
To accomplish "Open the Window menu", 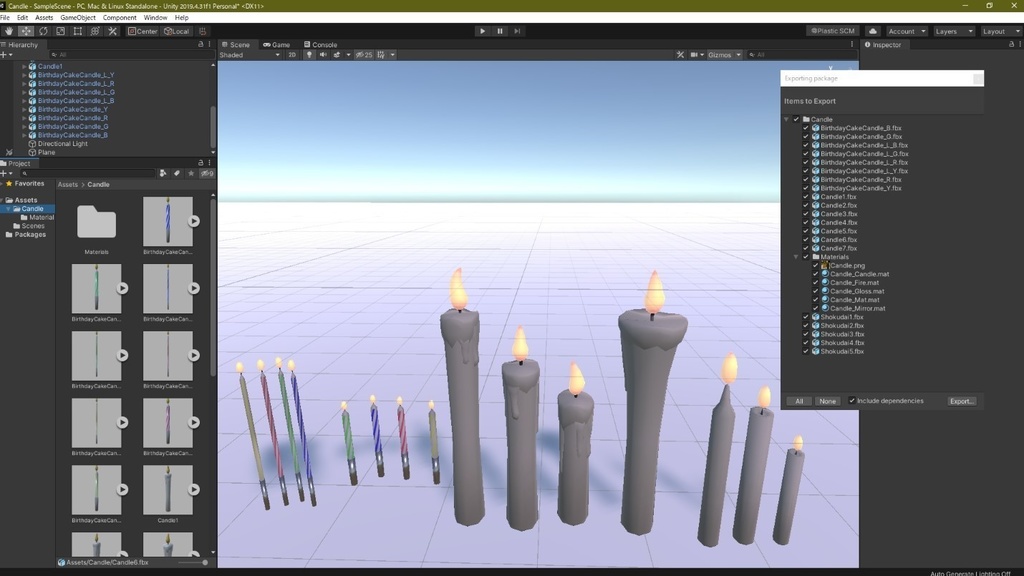I will (155, 18).
